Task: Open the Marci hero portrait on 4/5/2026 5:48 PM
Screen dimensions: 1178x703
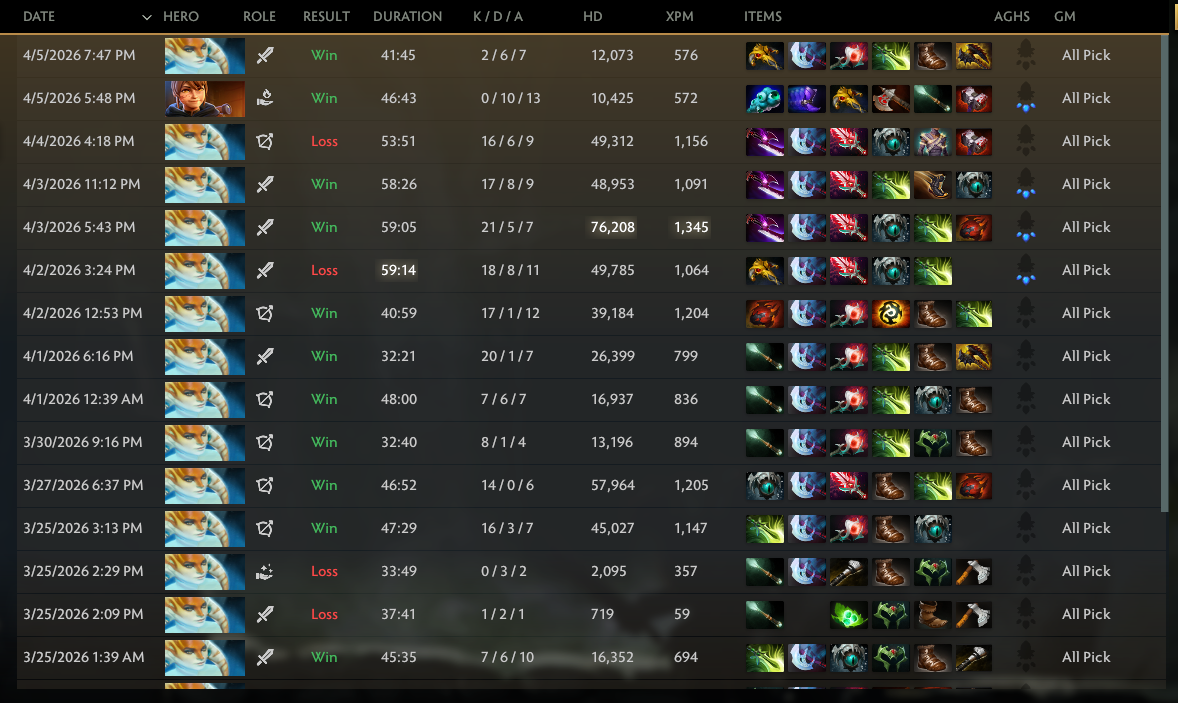Action: pos(204,98)
